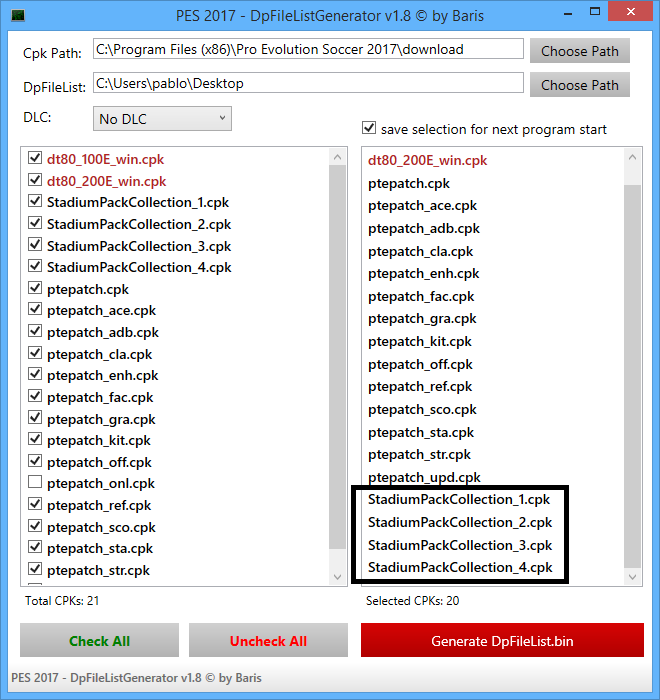This screenshot has height=700, width=660.
Task: Click the Cpk Path input field
Action: [x=308, y=49]
